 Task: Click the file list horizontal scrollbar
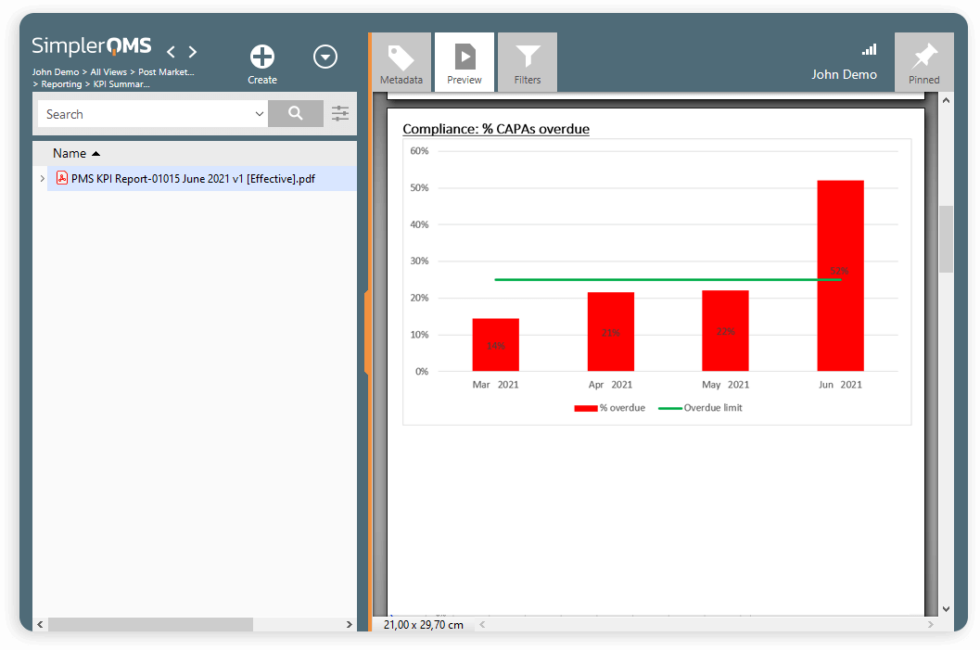coord(150,624)
